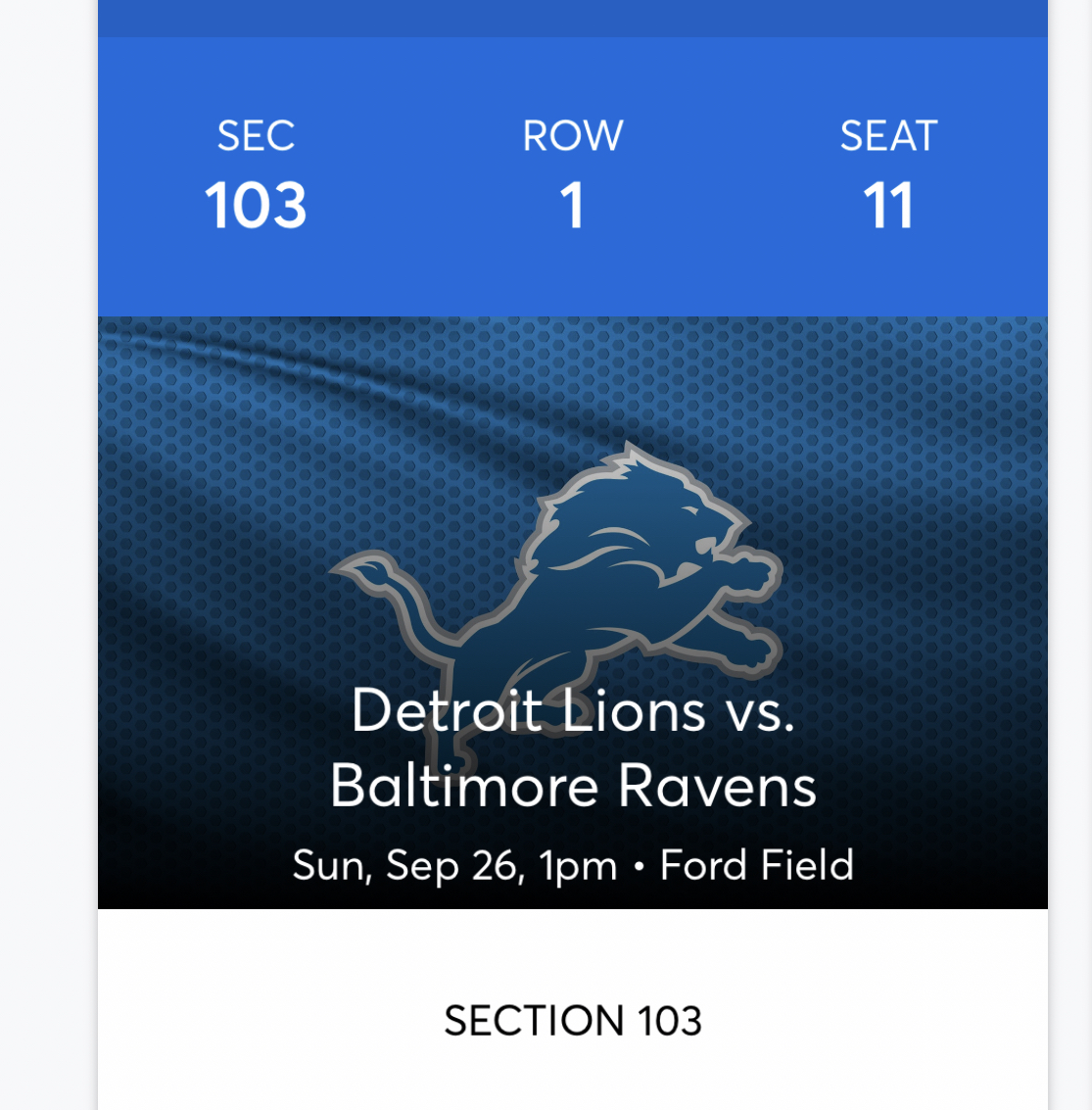Click the word "SECTION" below the ticket

click(x=534, y=1021)
